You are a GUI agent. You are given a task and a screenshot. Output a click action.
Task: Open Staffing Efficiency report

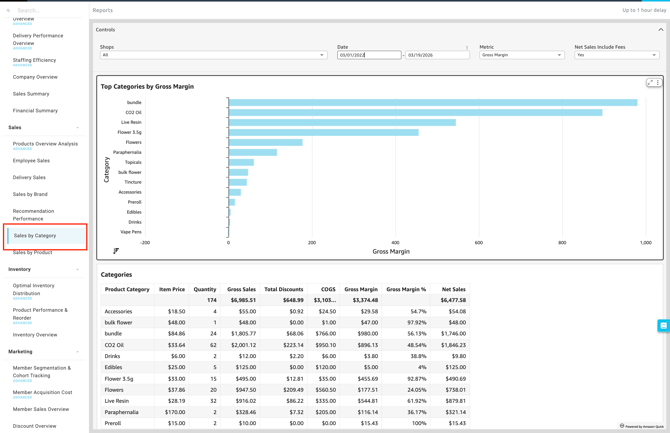pos(34,60)
